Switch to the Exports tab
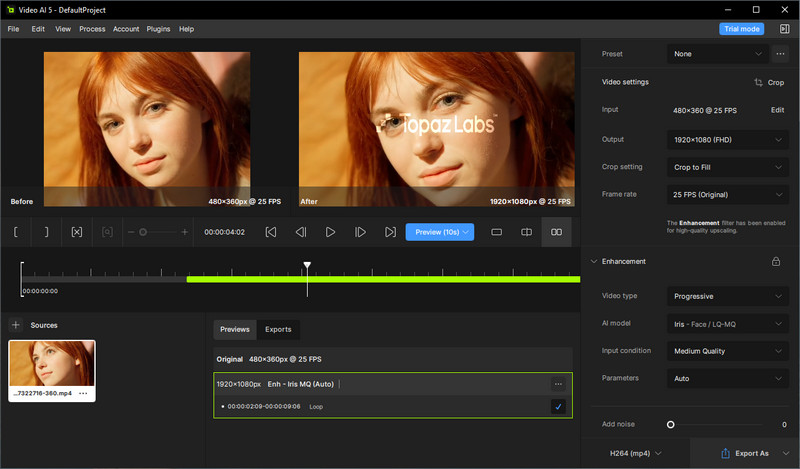This screenshot has height=469, width=800. [278, 330]
